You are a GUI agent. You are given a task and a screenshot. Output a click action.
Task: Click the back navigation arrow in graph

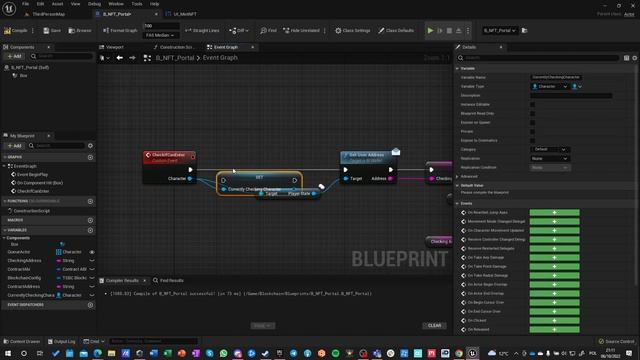[119, 58]
